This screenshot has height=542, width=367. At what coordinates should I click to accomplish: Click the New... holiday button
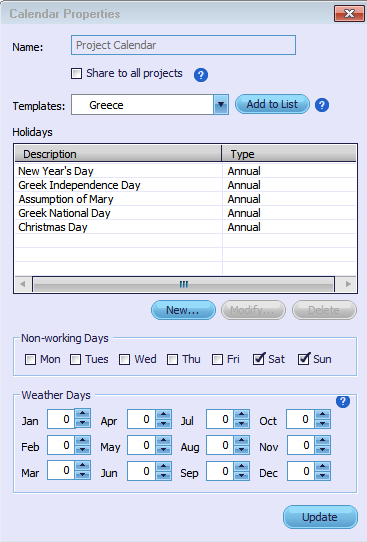[183, 310]
